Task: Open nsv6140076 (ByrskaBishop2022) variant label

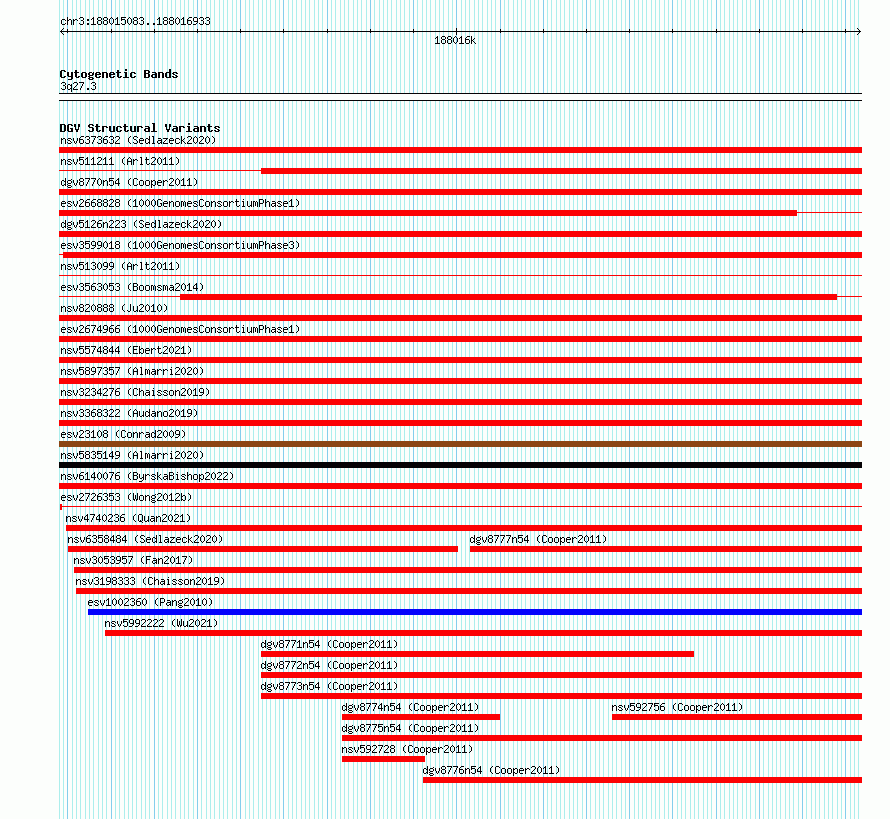Action: [x=147, y=476]
